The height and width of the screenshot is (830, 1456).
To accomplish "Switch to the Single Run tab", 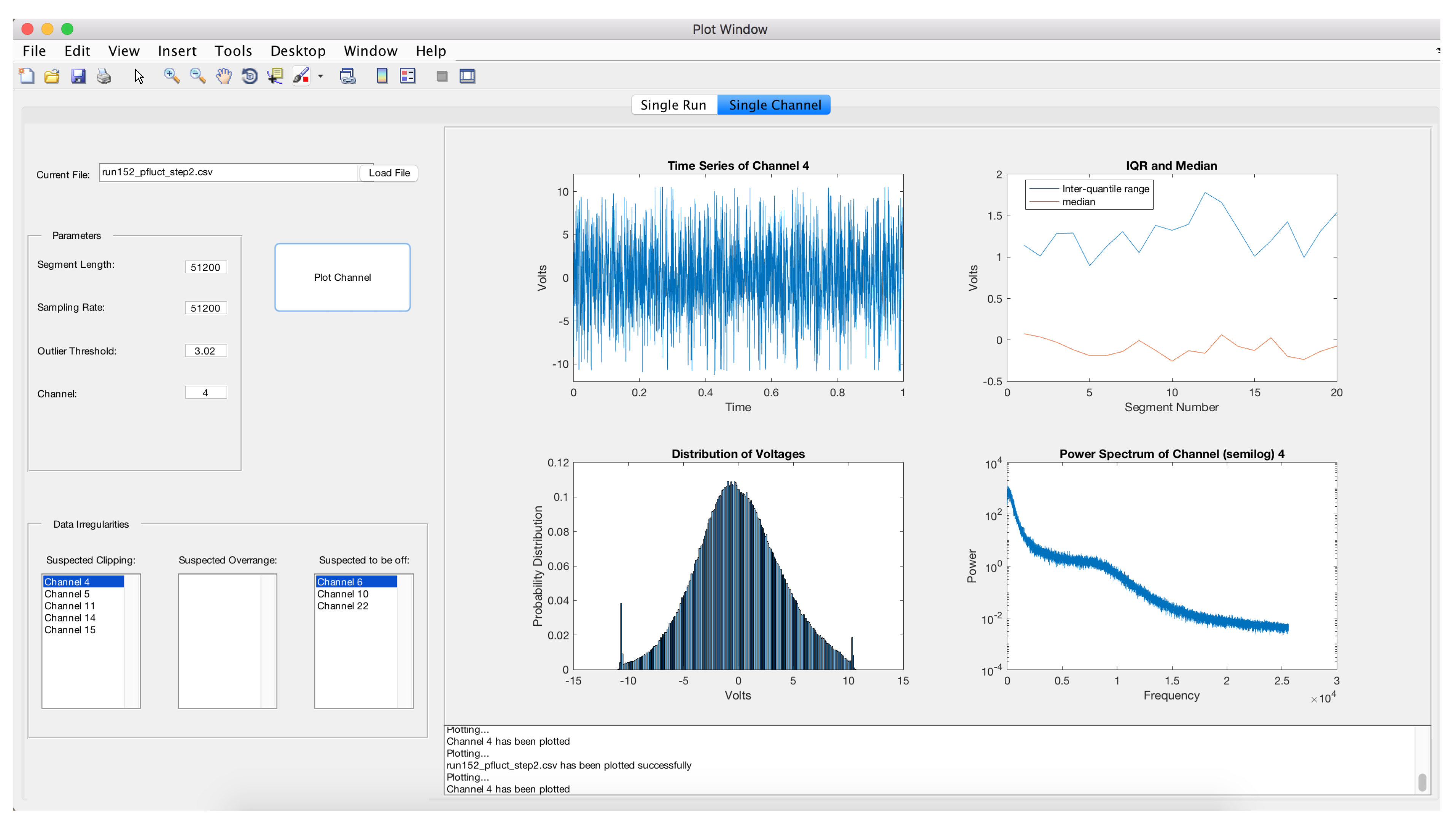I will click(673, 105).
